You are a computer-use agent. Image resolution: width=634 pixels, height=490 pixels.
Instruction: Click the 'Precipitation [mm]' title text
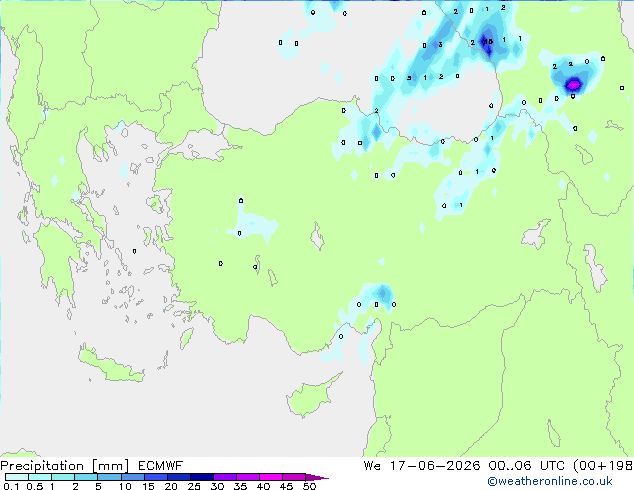tap(65, 466)
